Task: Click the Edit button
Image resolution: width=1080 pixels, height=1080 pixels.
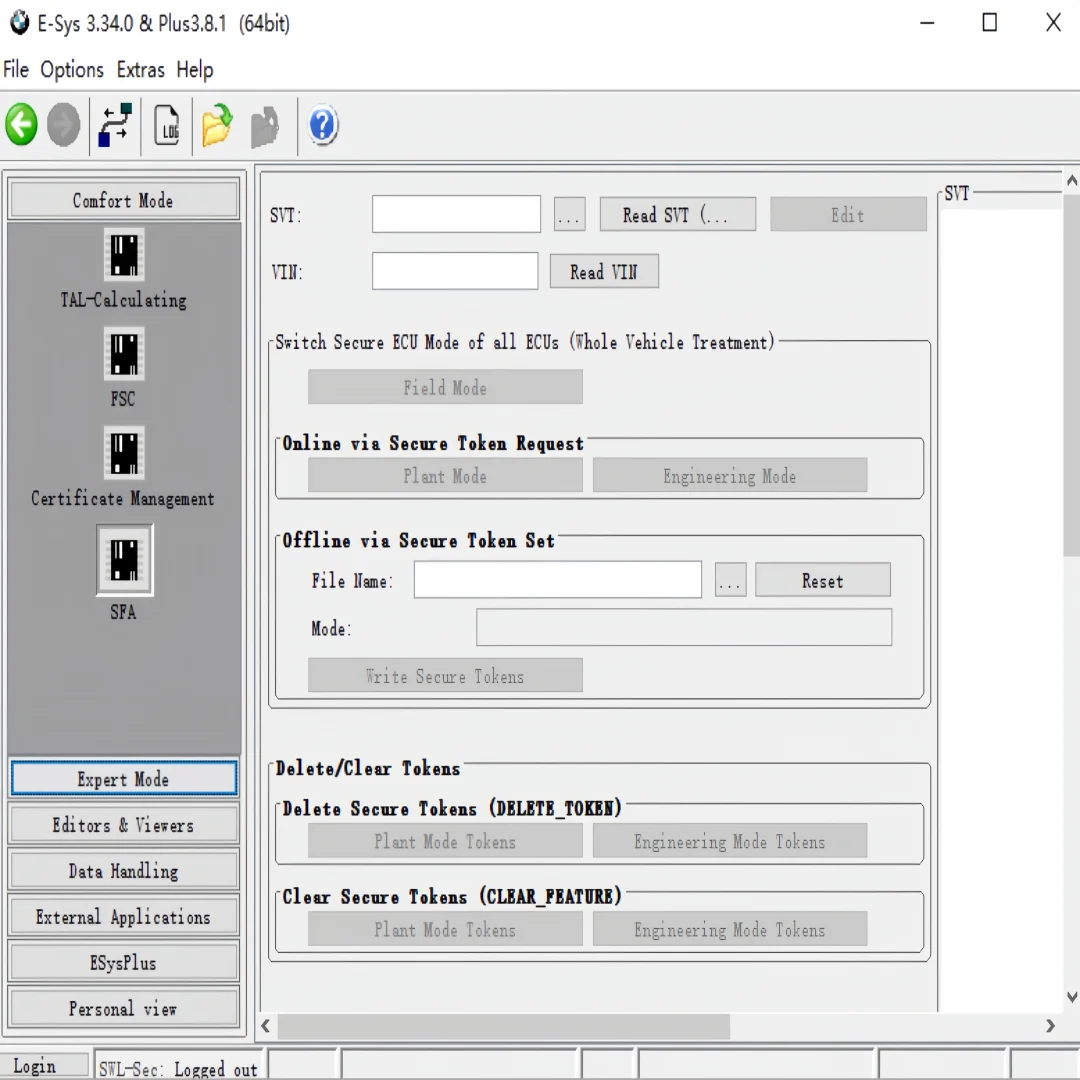Action: 849,214
